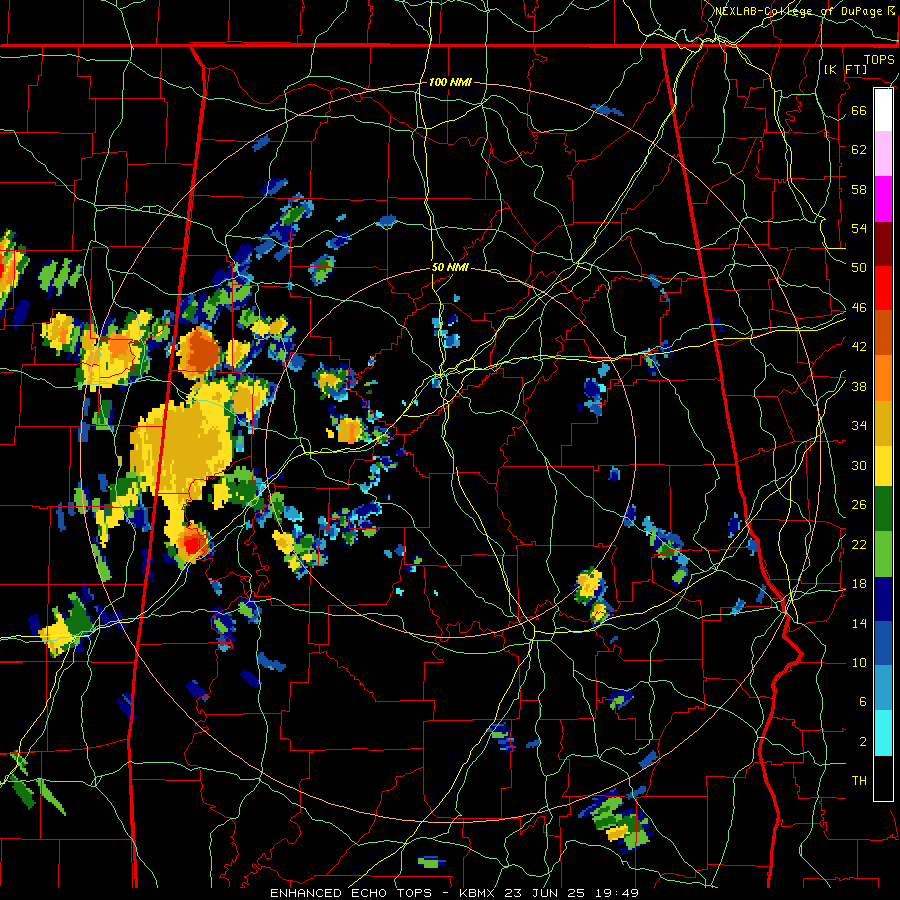
Task: Click the "38" value on the tops scale
Action: [x=859, y=386]
